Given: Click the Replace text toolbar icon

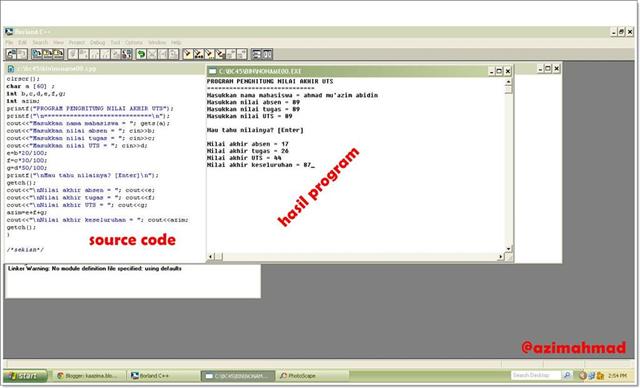Looking at the screenshot, I should (58, 54).
